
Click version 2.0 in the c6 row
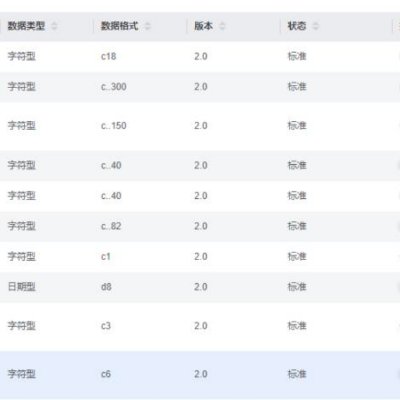(x=201, y=374)
